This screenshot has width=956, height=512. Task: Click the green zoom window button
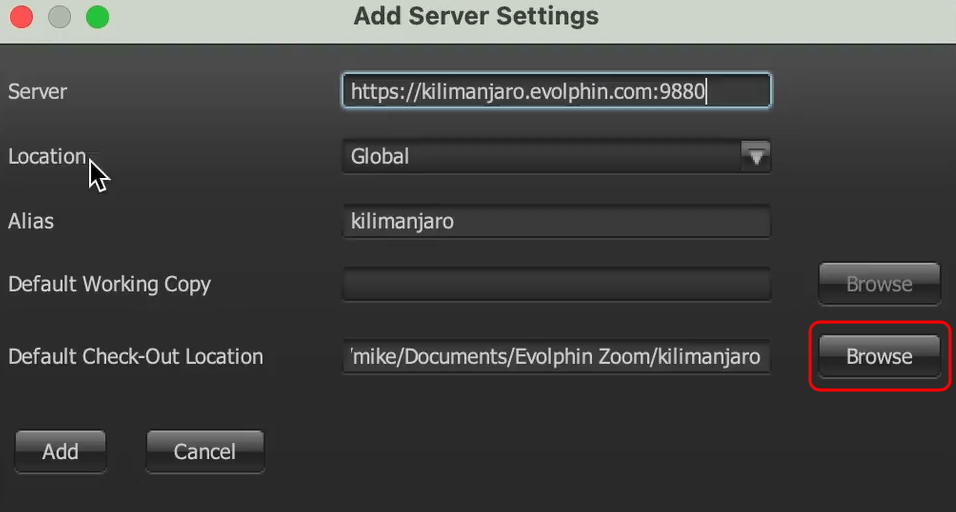(x=98, y=16)
